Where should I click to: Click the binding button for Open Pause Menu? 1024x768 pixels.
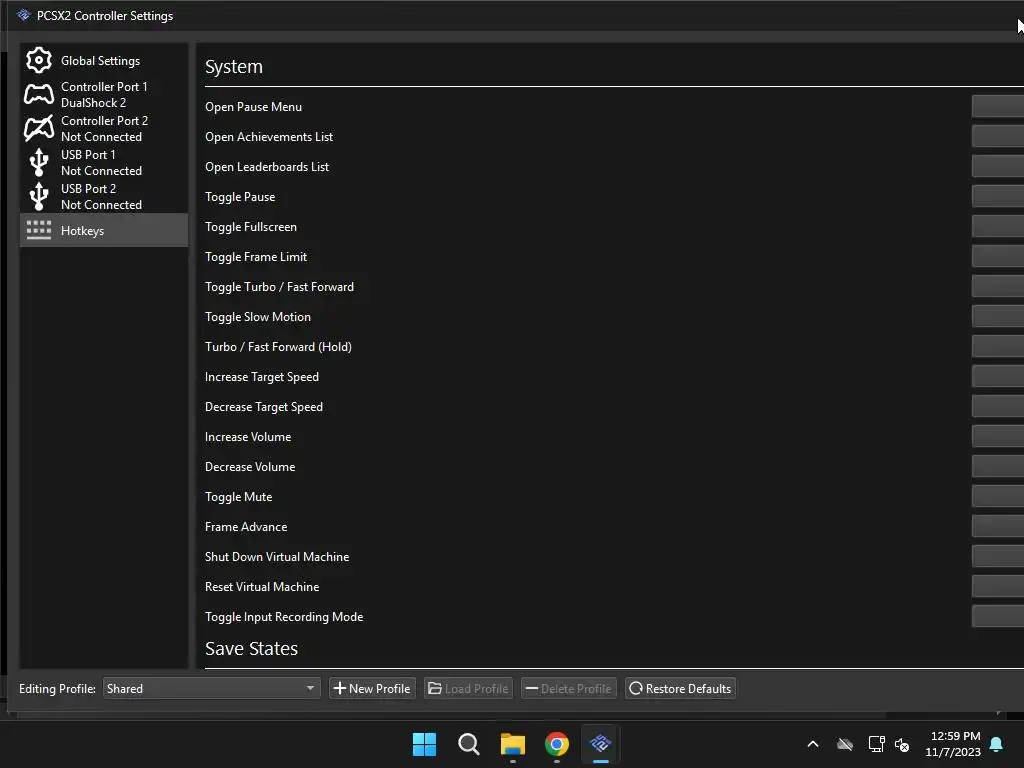[998, 106]
